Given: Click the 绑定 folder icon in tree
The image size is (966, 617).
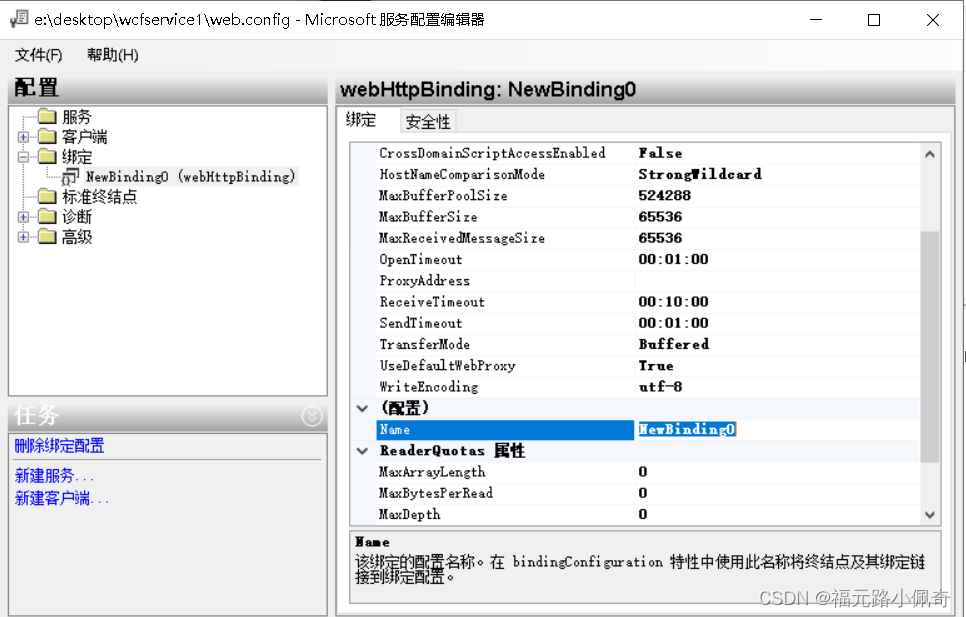Looking at the screenshot, I should point(47,156).
